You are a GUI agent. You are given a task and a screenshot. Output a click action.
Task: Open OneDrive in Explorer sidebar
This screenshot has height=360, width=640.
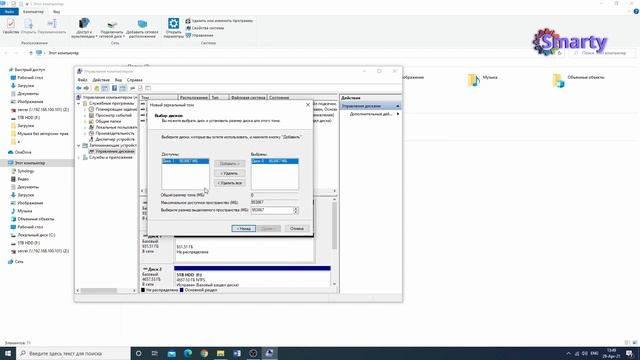pos(20,152)
